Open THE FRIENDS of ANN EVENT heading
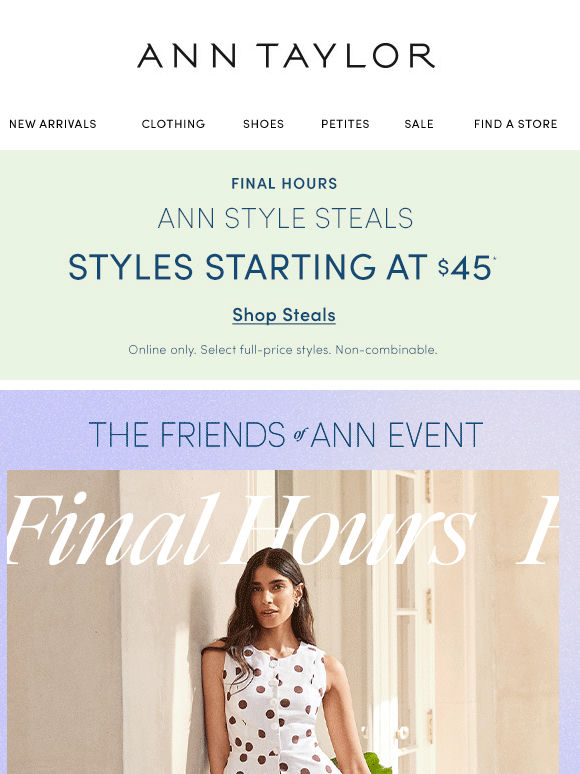 pyautogui.click(x=286, y=434)
